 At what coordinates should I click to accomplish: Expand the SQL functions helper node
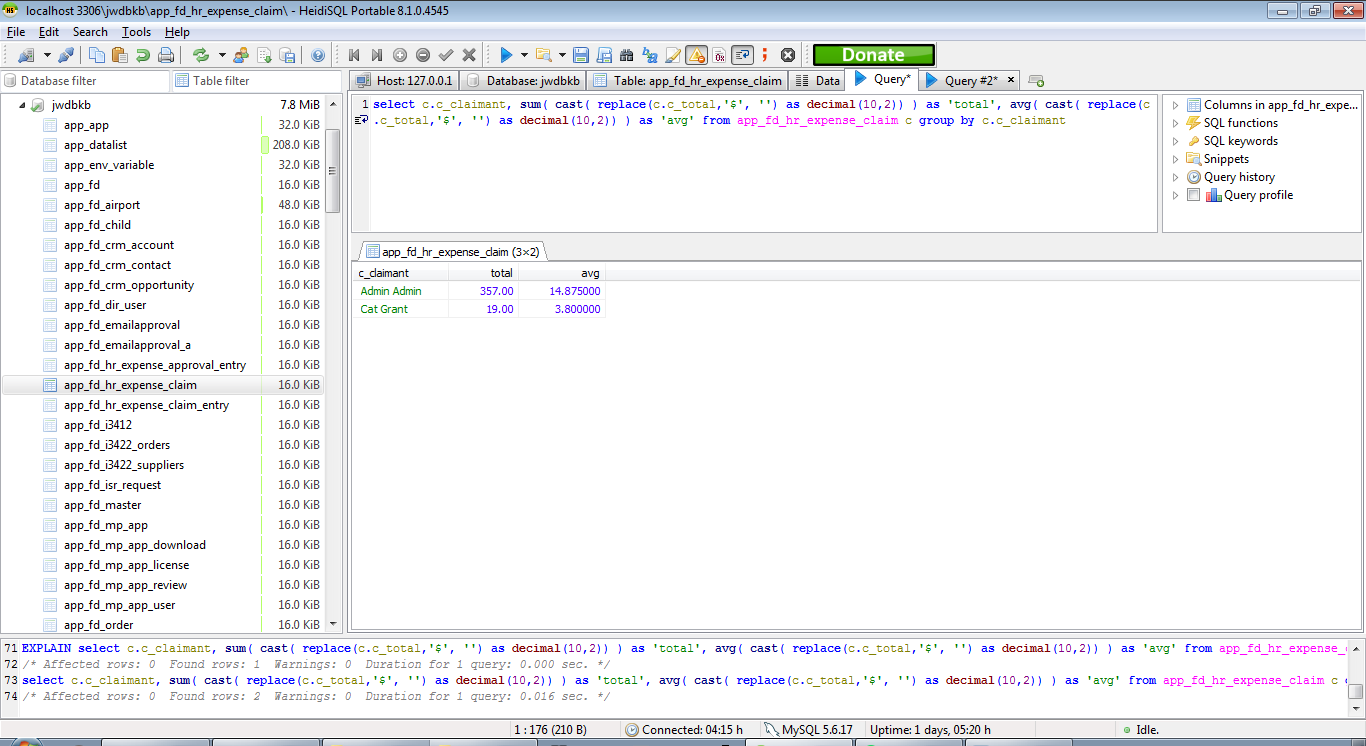[1176, 123]
